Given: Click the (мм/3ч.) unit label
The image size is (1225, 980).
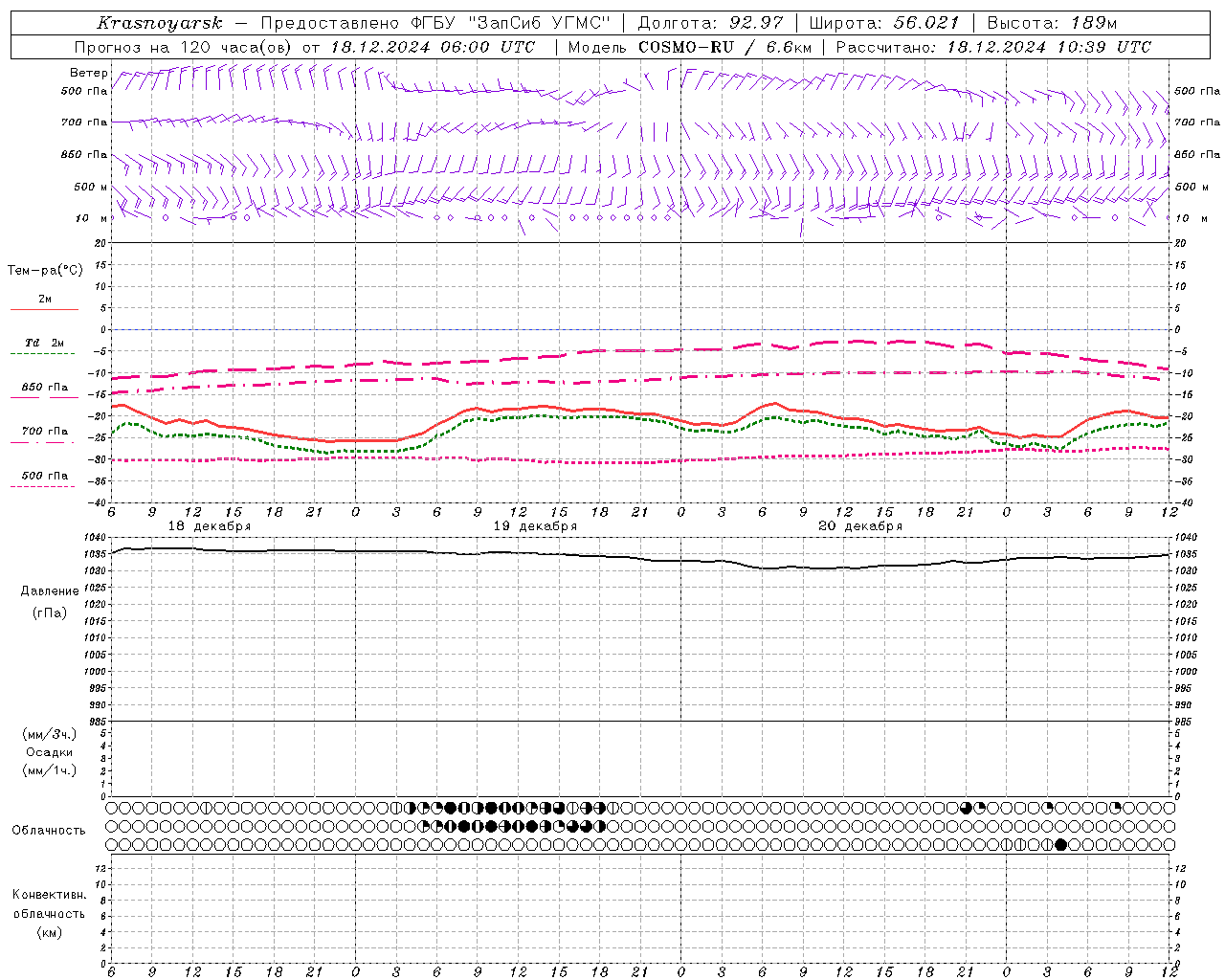Looking at the screenshot, I should [x=50, y=734].
